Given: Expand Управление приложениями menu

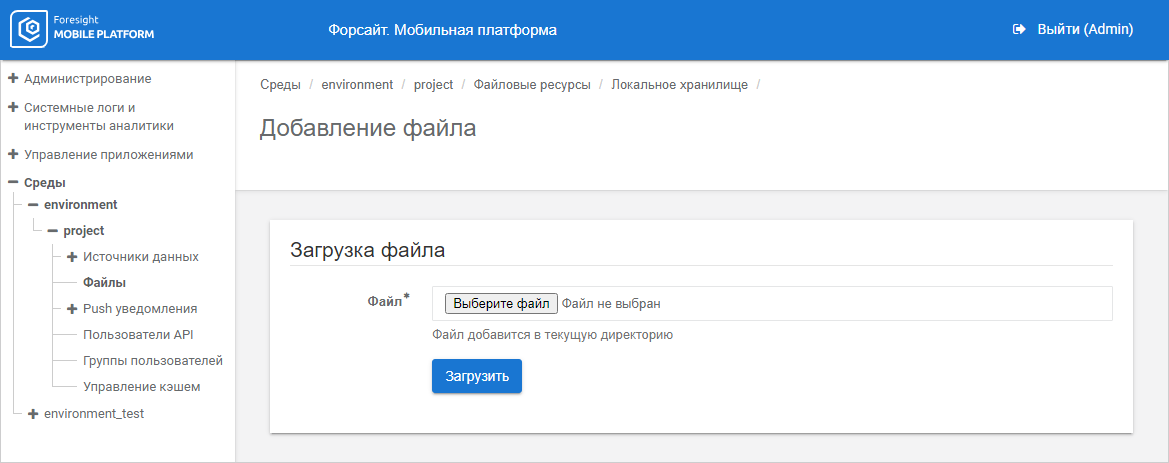Looking at the screenshot, I should point(13,155).
